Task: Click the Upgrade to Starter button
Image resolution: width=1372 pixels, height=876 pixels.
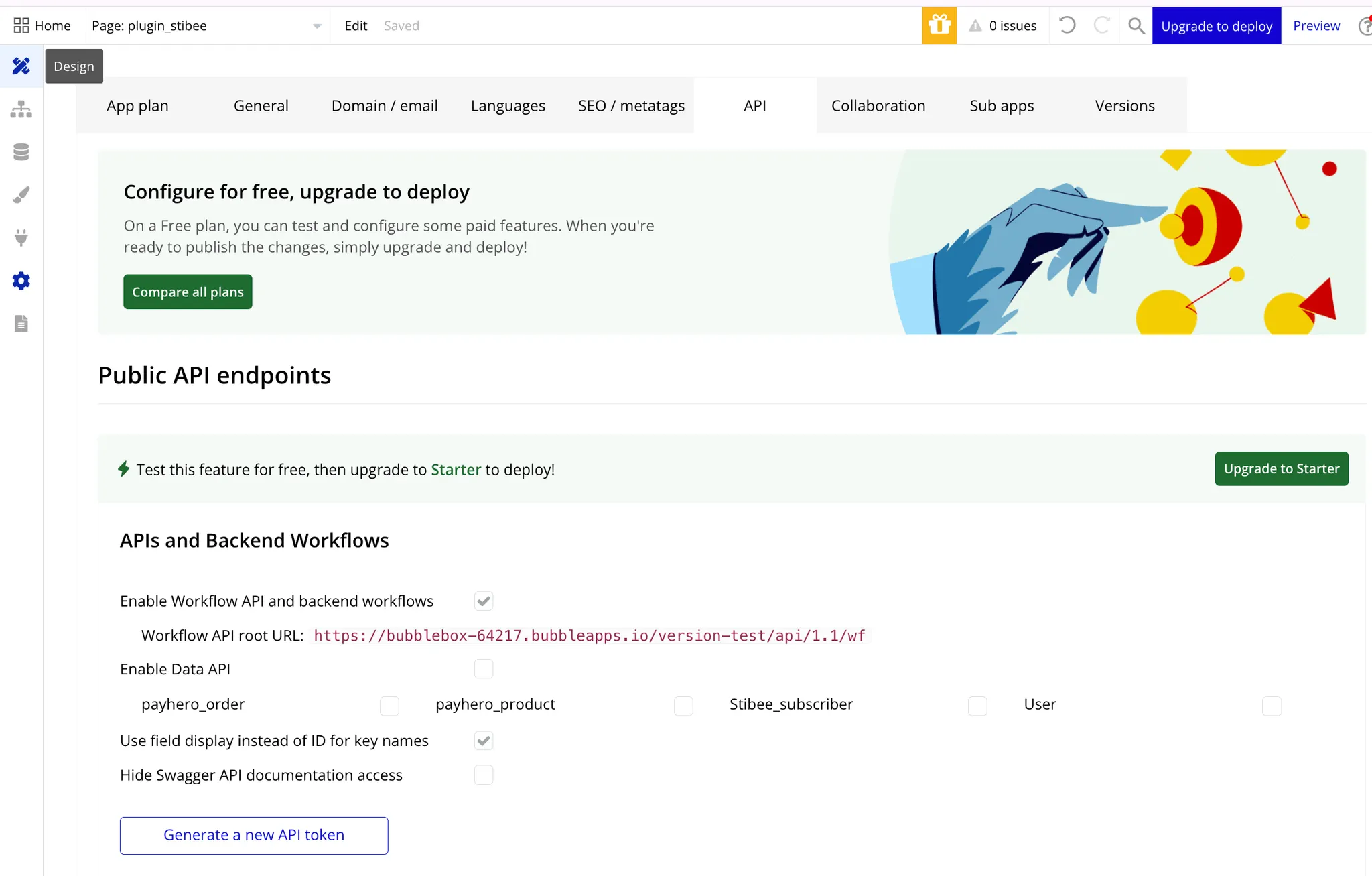Action: click(1281, 468)
